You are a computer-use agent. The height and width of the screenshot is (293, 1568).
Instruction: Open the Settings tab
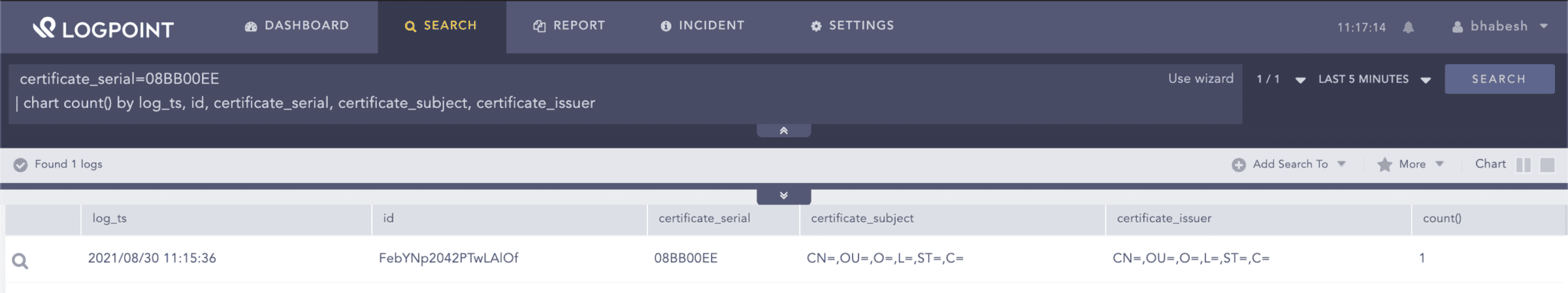(x=852, y=26)
